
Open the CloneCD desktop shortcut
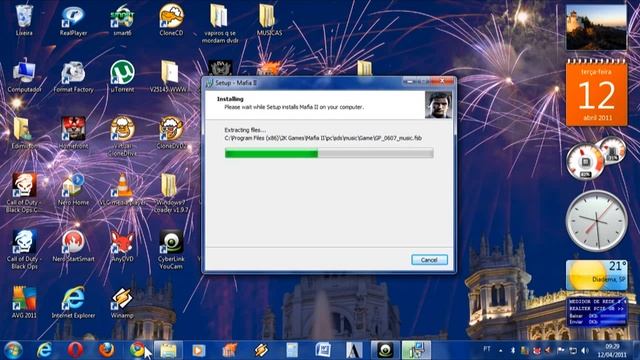click(171, 20)
